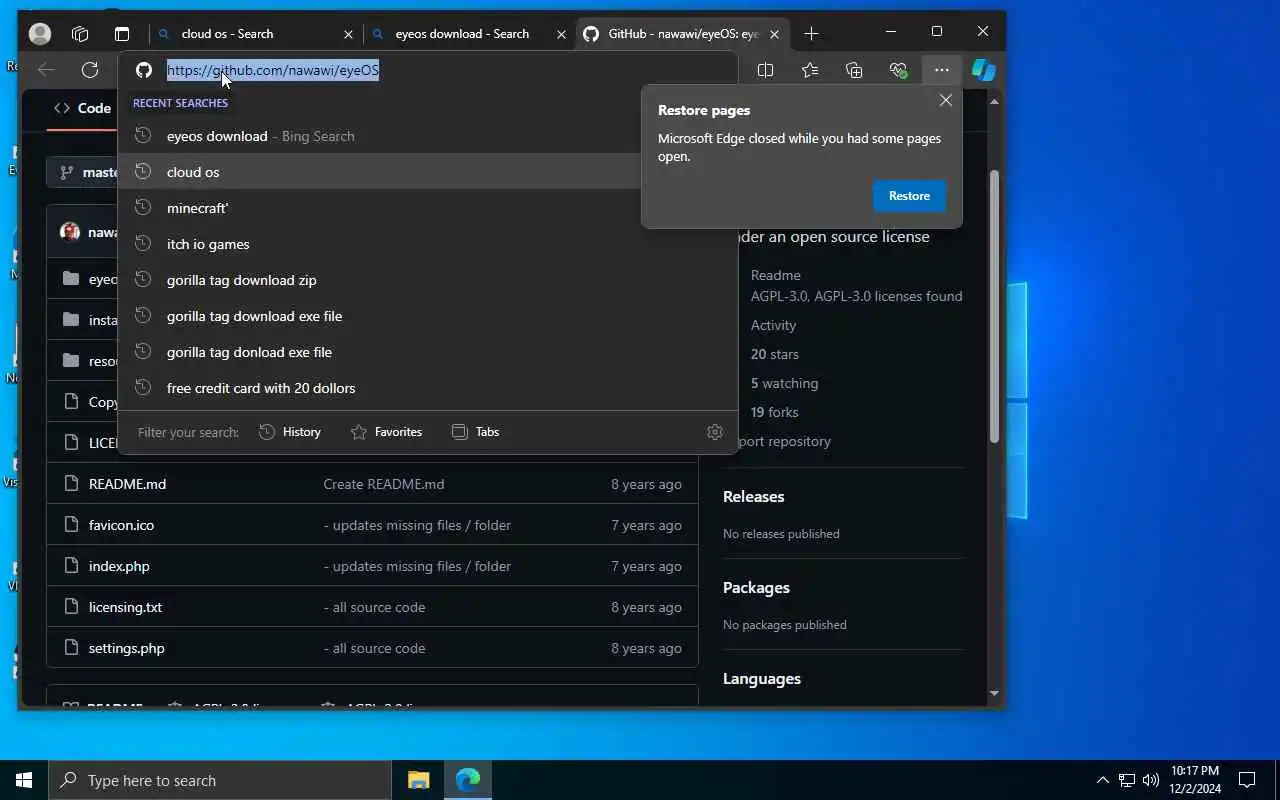The width and height of the screenshot is (1280, 800).
Task: Click the page vertical scrollbar thumb
Action: [x=994, y=306]
